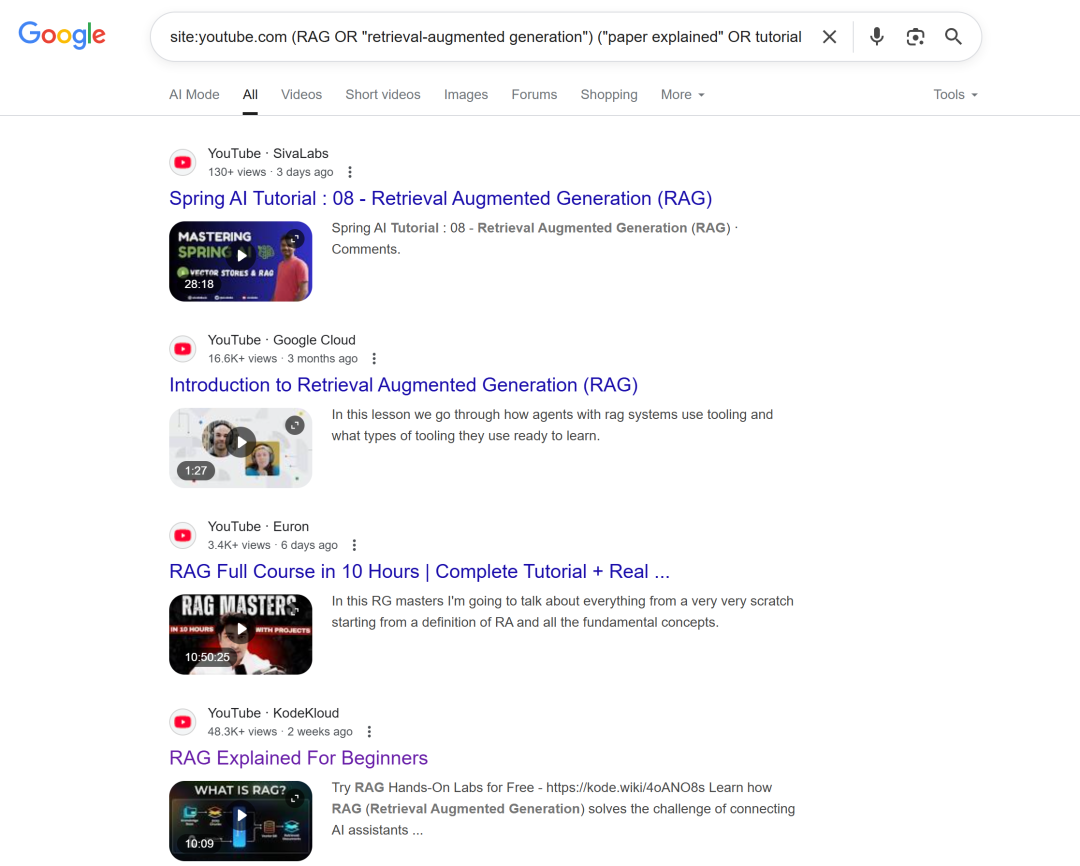Play the RAG Masters 10-hour video thumbnail
The height and width of the screenshot is (866, 1080).
click(240, 635)
